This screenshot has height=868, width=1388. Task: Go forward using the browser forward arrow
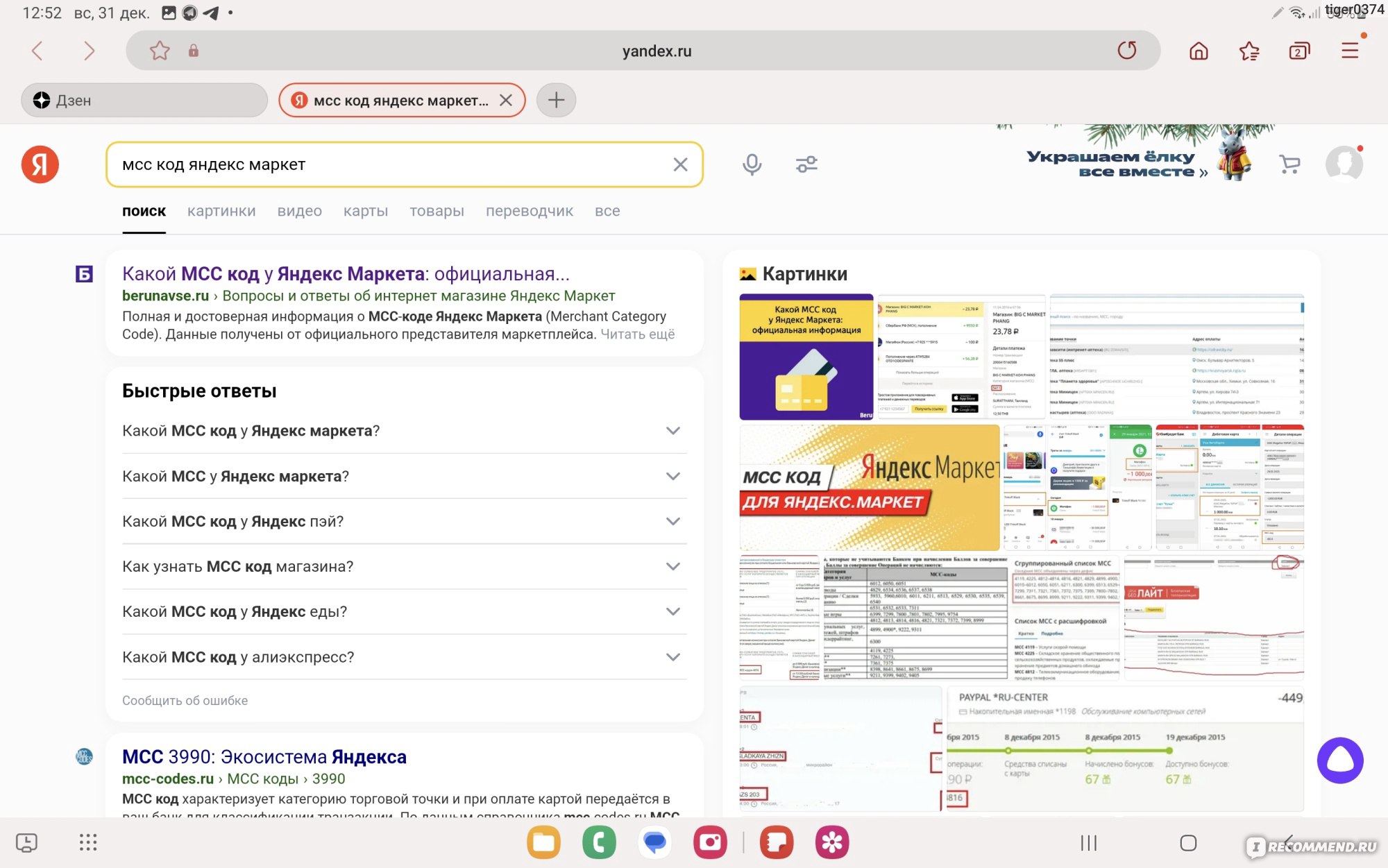(x=89, y=51)
